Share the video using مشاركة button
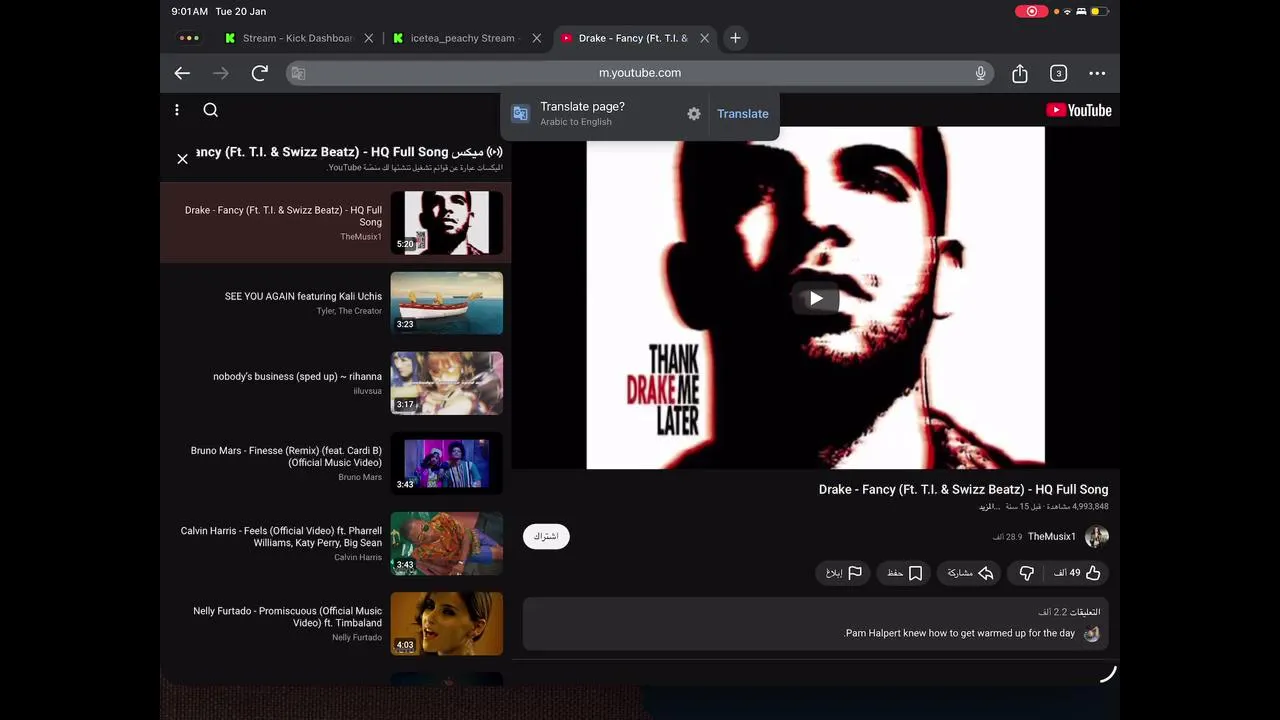This screenshot has width=1280, height=720. click(970, 573)
